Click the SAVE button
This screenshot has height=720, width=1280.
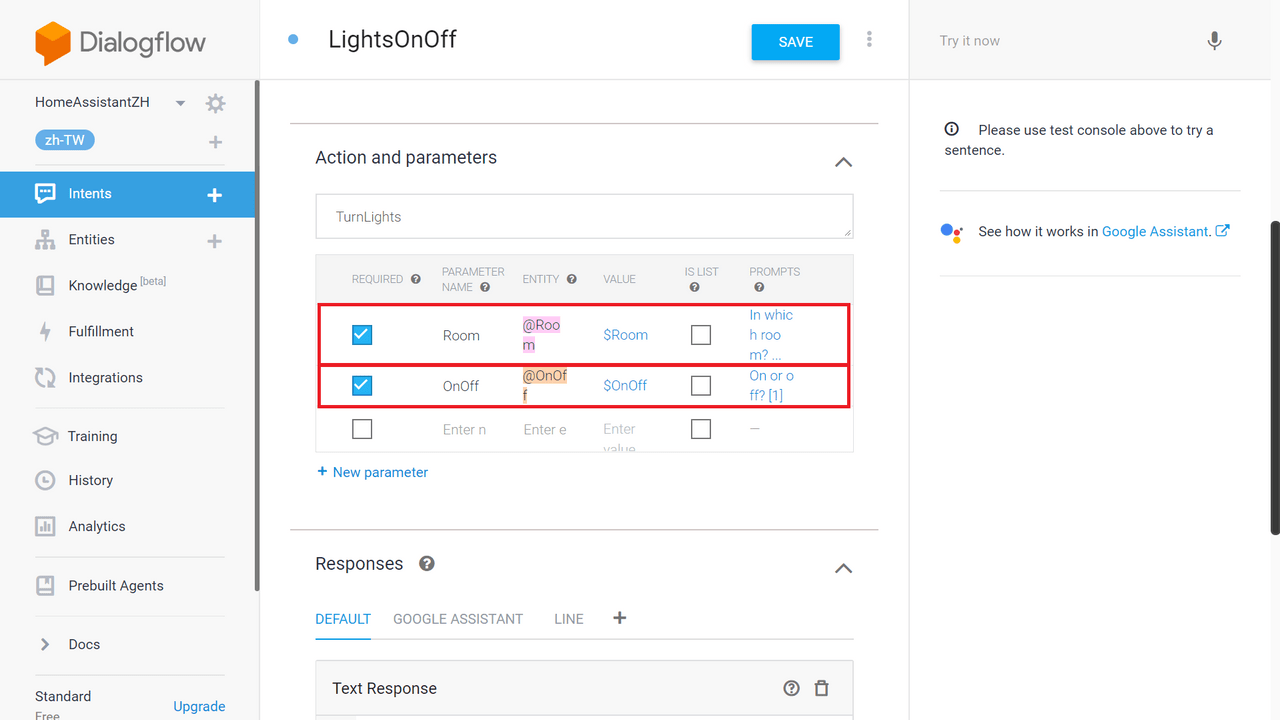tap(796, 42)
